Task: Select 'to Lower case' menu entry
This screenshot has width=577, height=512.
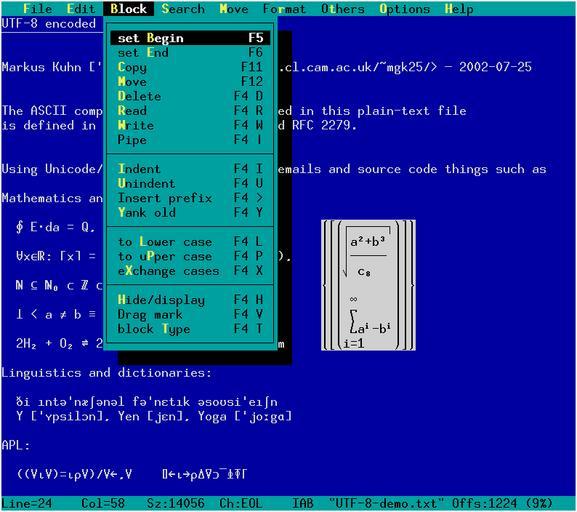Action: 190,242
